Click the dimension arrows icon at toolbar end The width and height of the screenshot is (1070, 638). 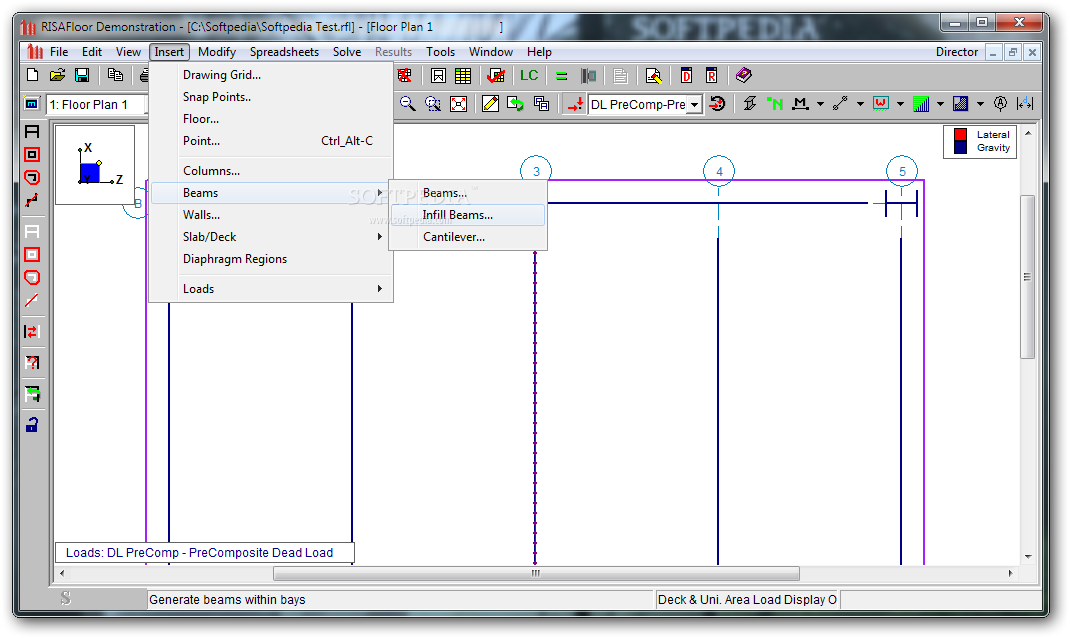point(1025,104)
